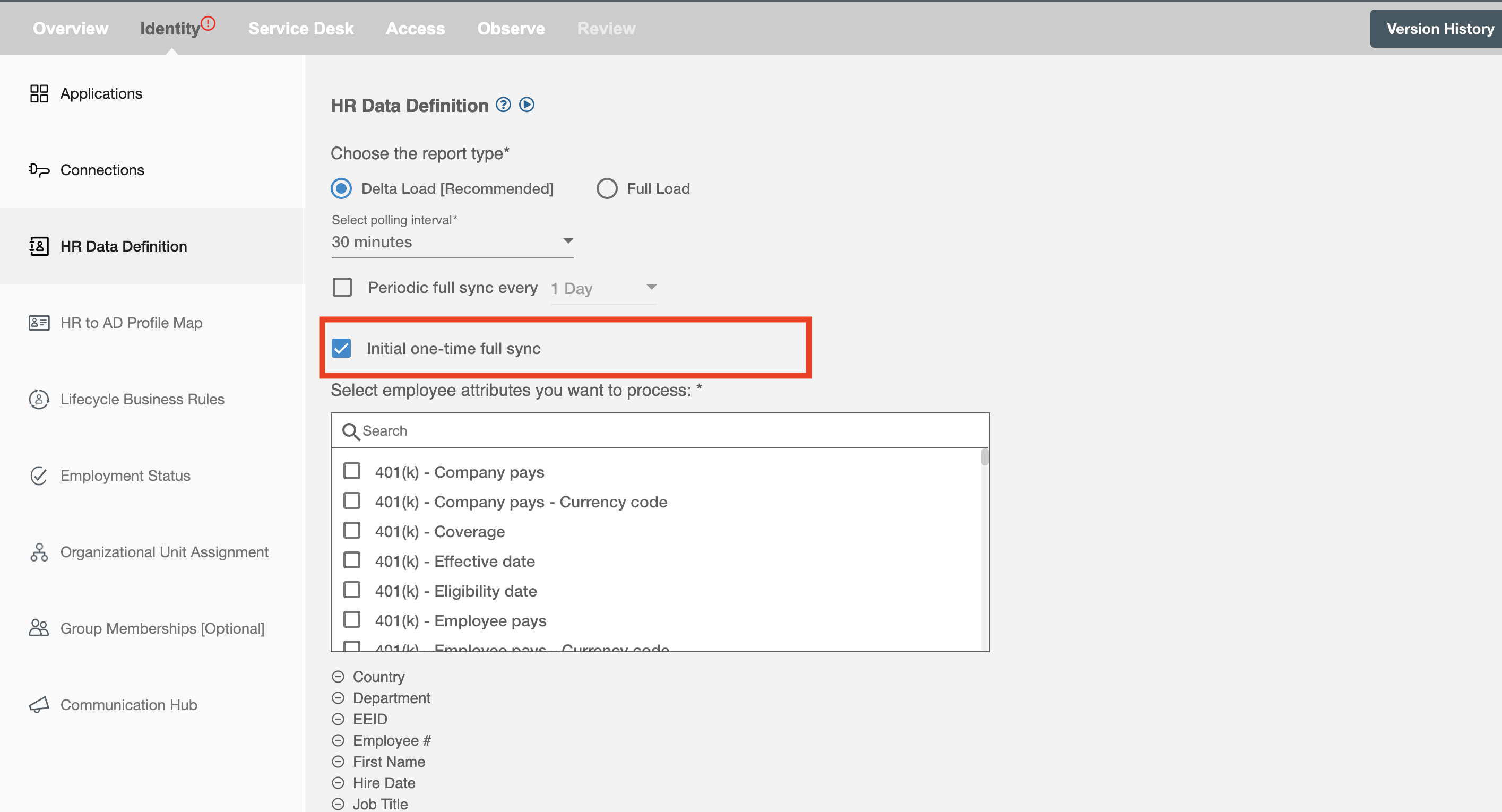Viewport: 1502px width, 812px height.
Task: Open the Review tab
Action: click(606, 29)
